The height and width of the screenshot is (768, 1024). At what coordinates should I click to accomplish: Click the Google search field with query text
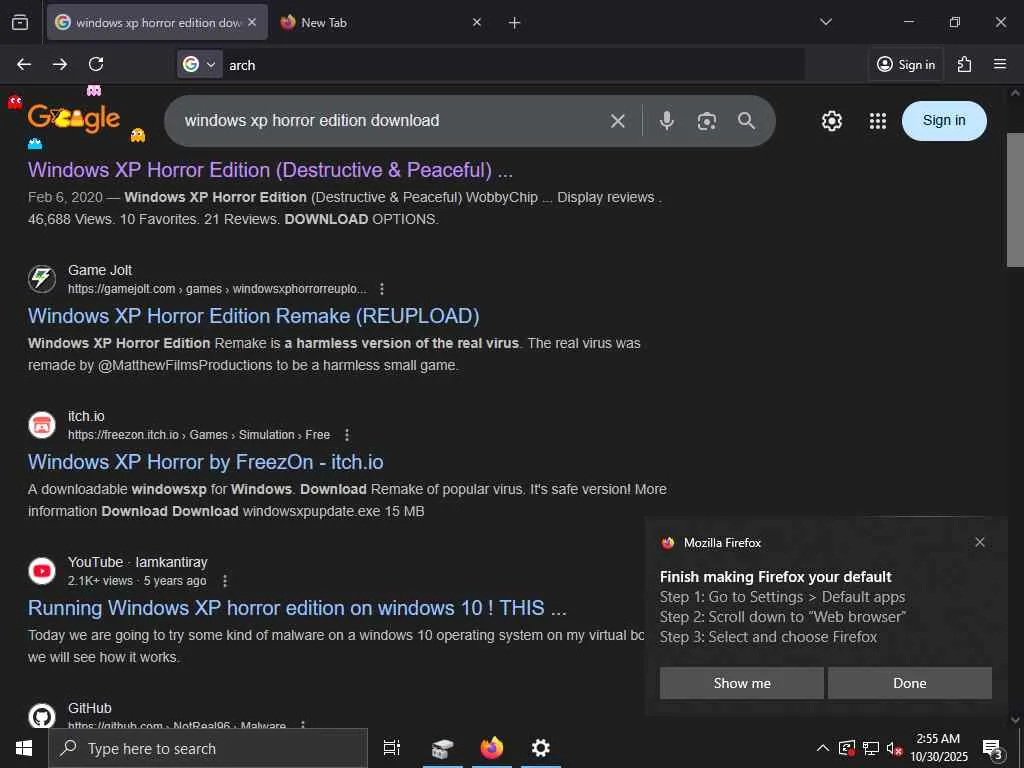click(392, 121)
